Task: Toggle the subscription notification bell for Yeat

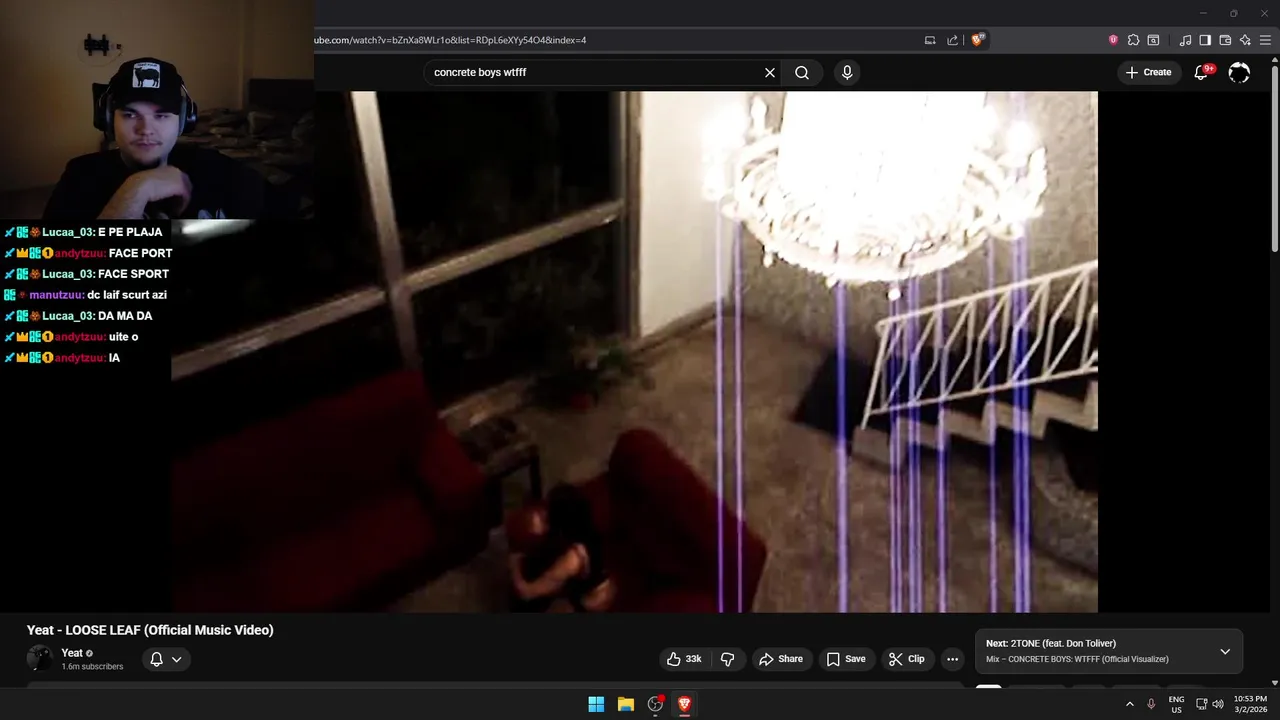Action: click(x=165, y=659)
